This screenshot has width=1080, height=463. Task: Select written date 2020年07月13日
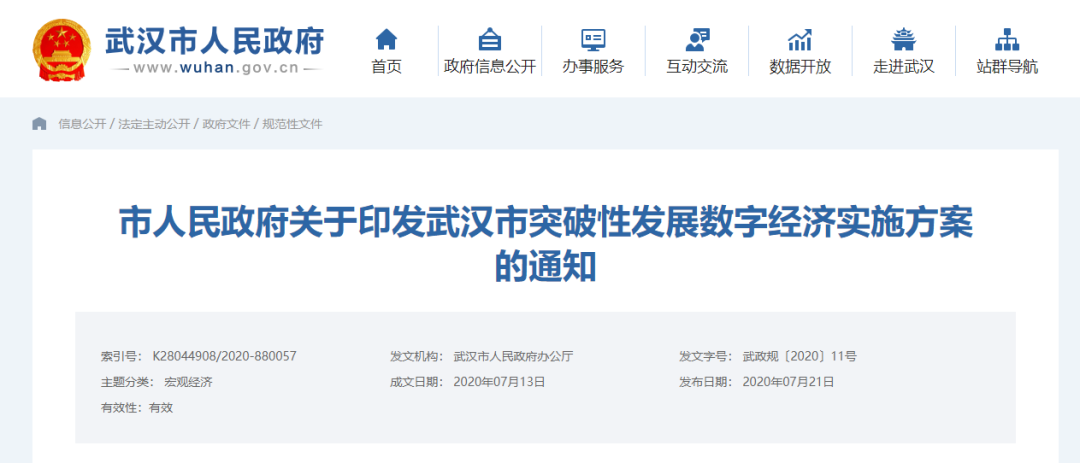tap(499, 382)
